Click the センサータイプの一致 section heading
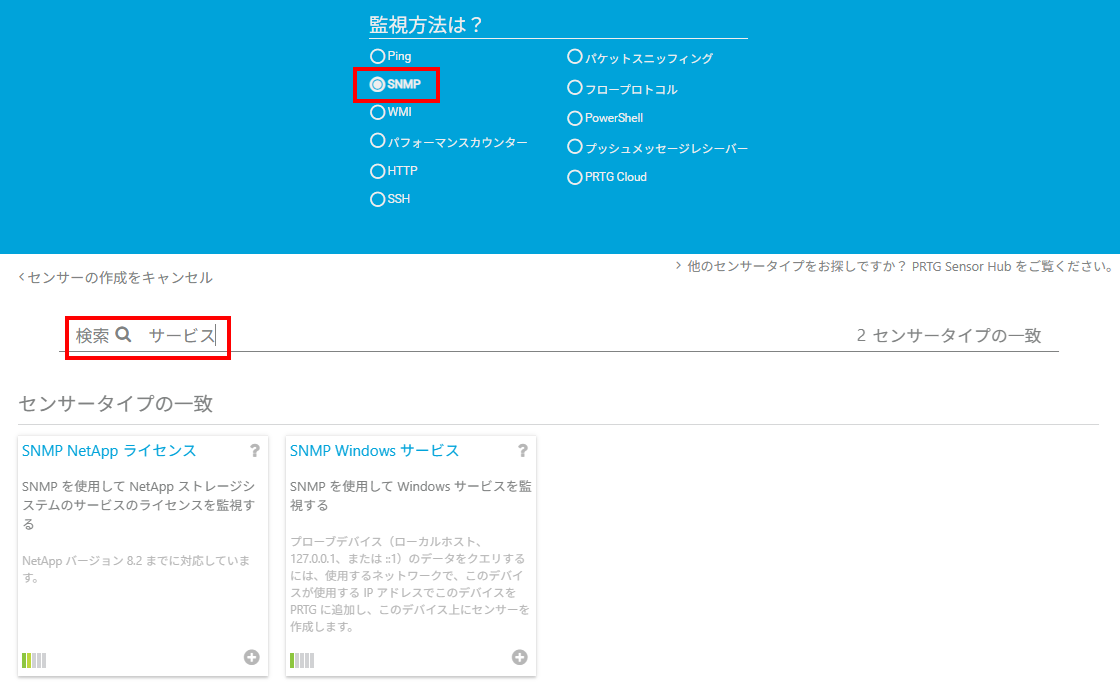The image size is (1120, 698). tap(116, 404)
